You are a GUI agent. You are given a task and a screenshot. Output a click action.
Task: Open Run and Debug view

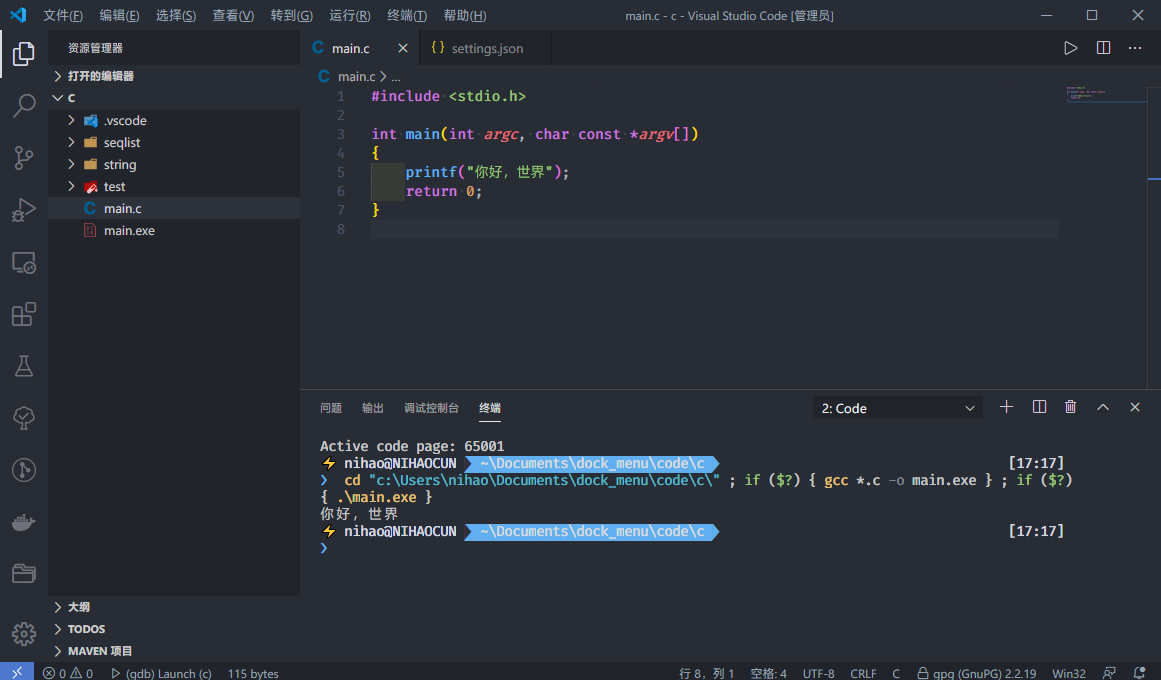pyautogui.click(x=24, y=210)
